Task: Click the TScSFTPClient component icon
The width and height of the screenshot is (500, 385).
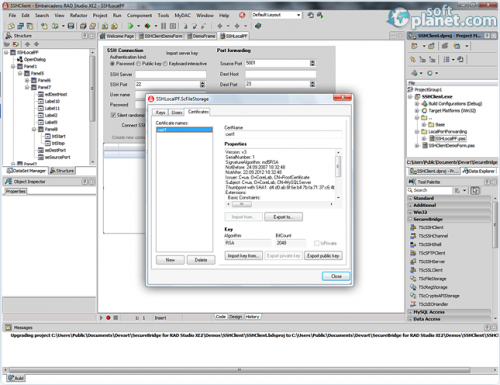Action: [x=413, y=253]
